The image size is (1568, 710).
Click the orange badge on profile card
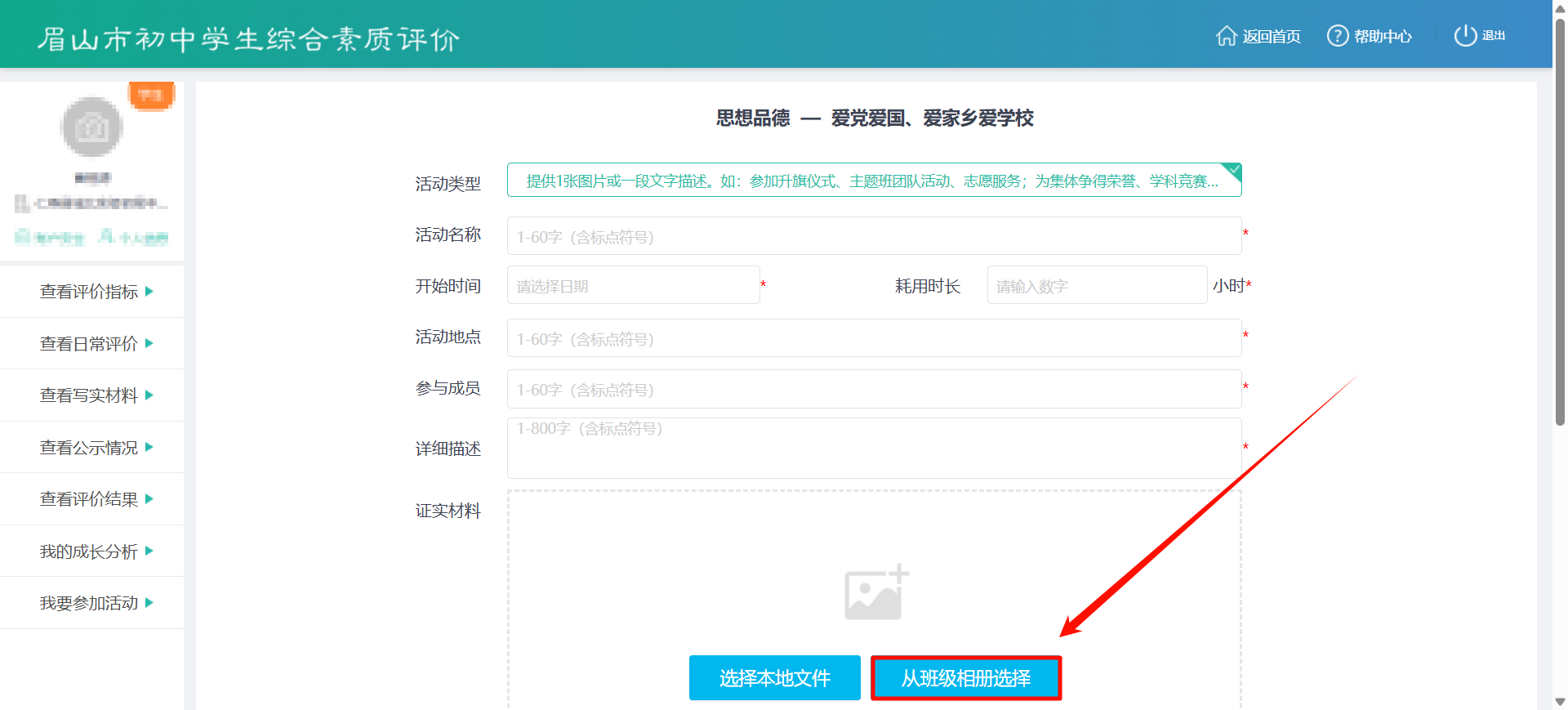coord(151,96)
